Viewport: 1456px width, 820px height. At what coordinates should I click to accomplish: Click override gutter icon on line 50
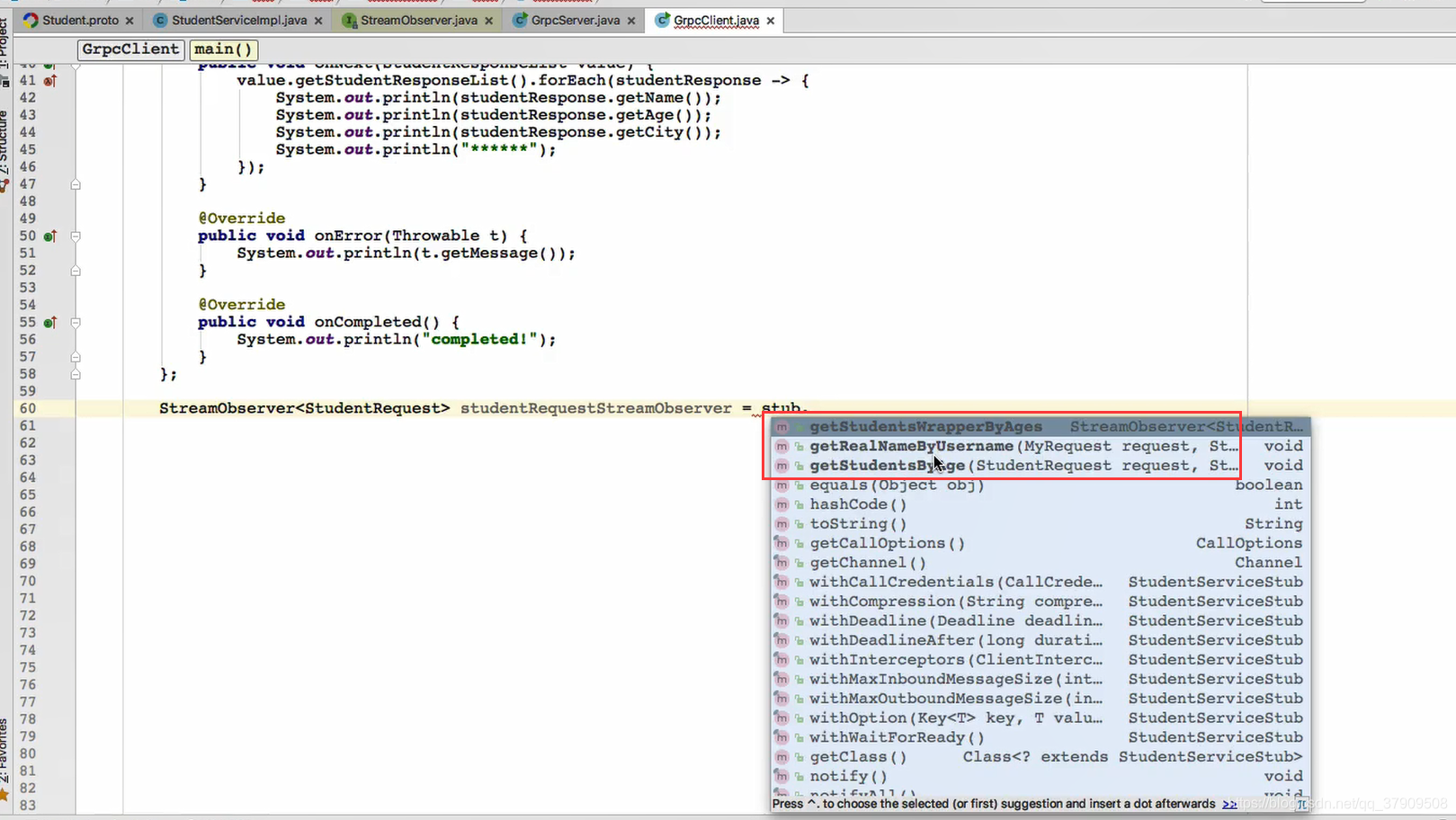coord(50,236)
